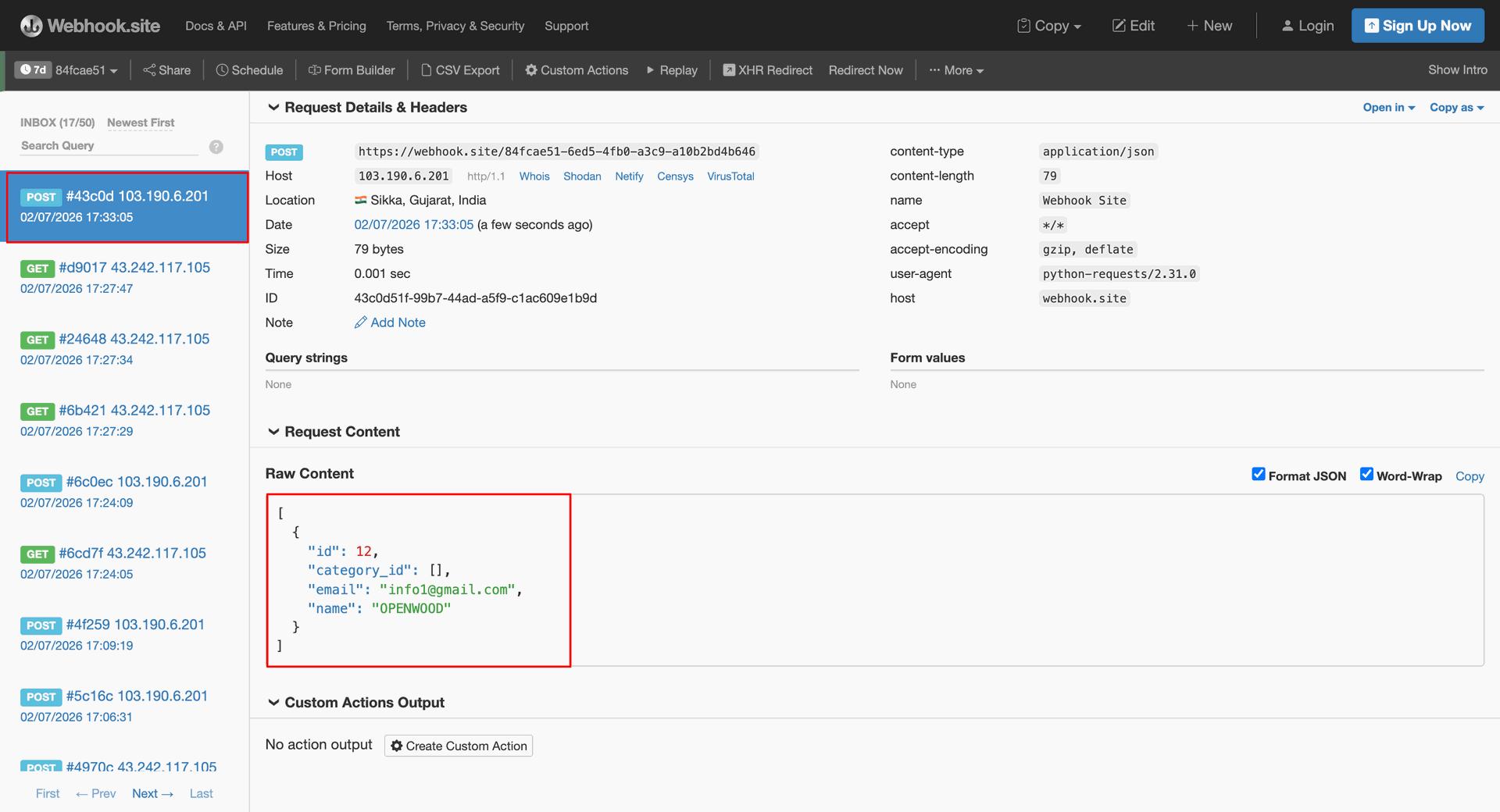This screenshot has height=812, width=1500.
Task: Open the Support menu item
Action: 566,26
